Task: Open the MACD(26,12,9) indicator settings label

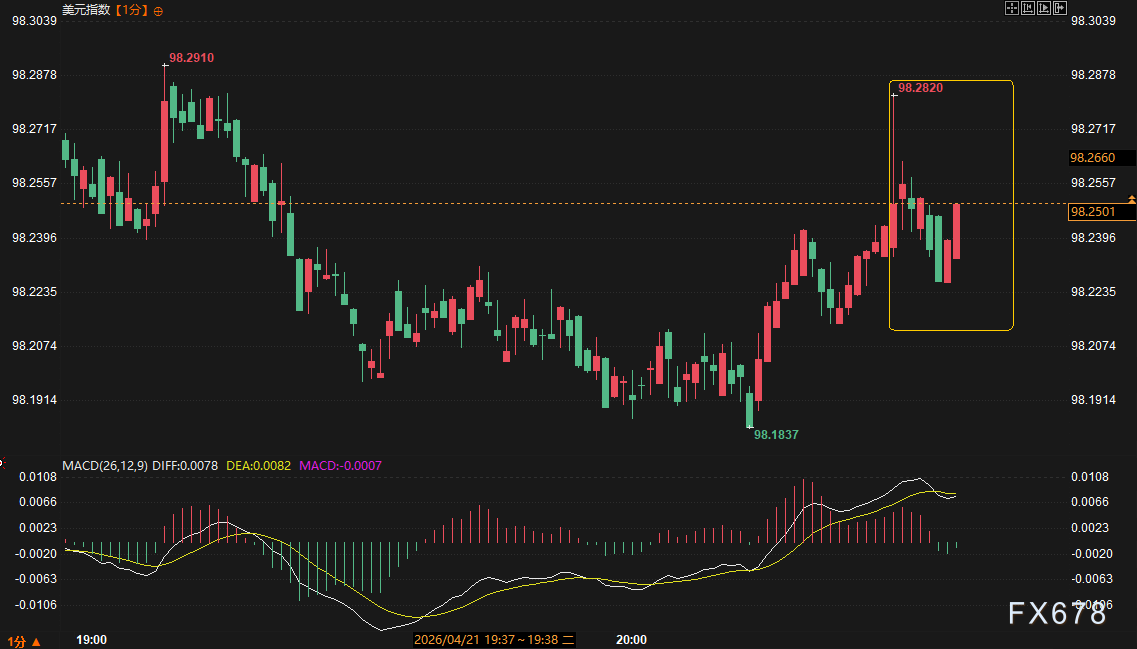Action: click(x=105, y=466)
